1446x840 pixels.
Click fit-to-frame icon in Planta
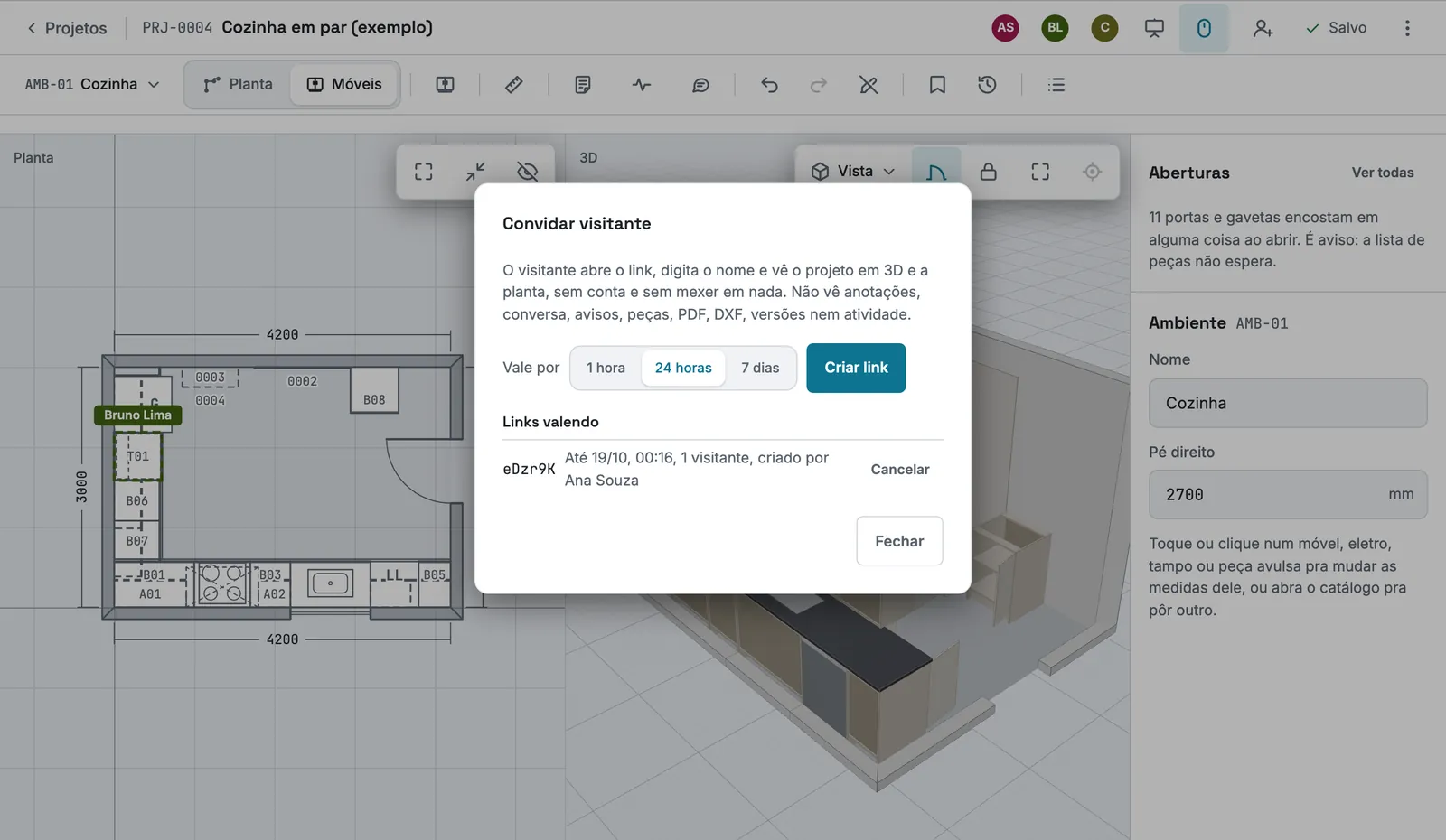tap(423, 171)
